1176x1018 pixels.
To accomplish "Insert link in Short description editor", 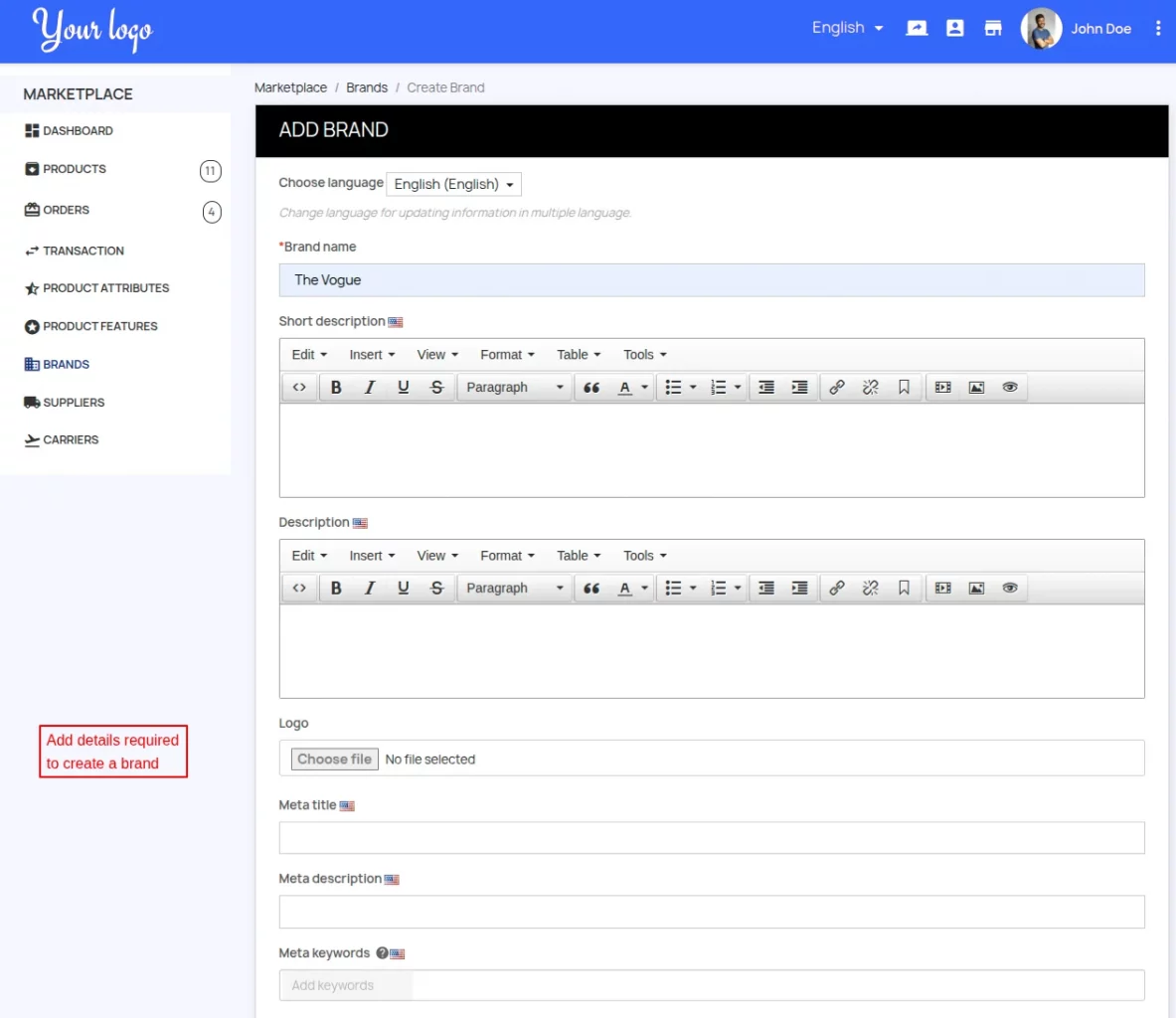I will 837,388.
